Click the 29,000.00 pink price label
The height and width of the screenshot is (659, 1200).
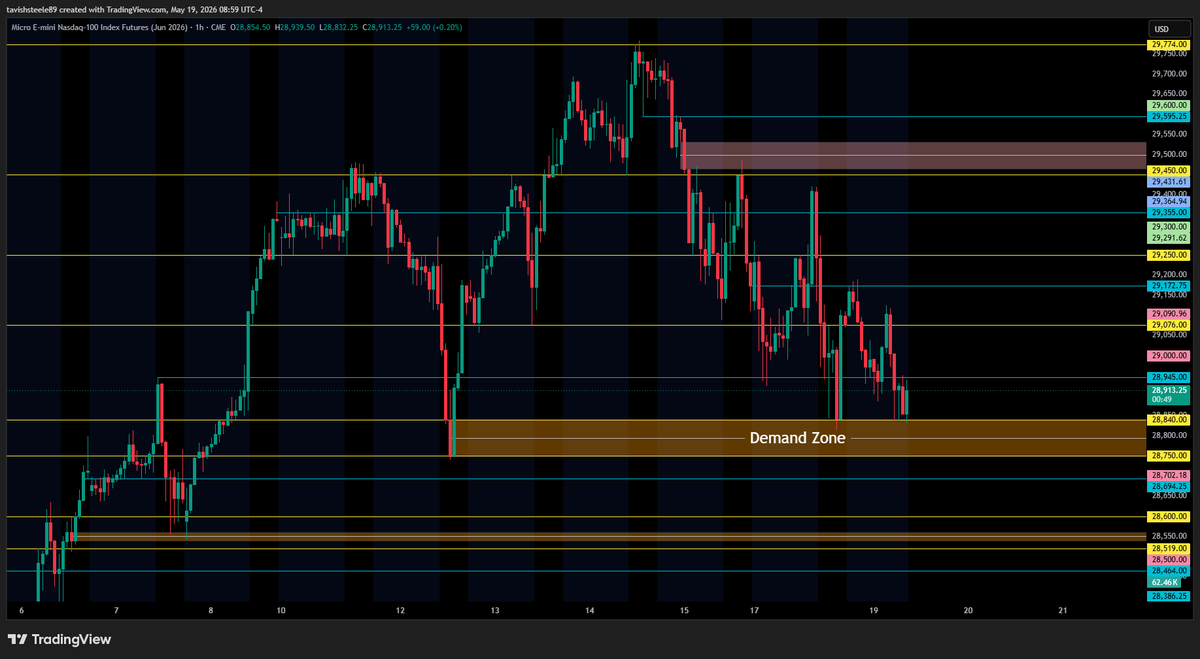(1168, 355)
